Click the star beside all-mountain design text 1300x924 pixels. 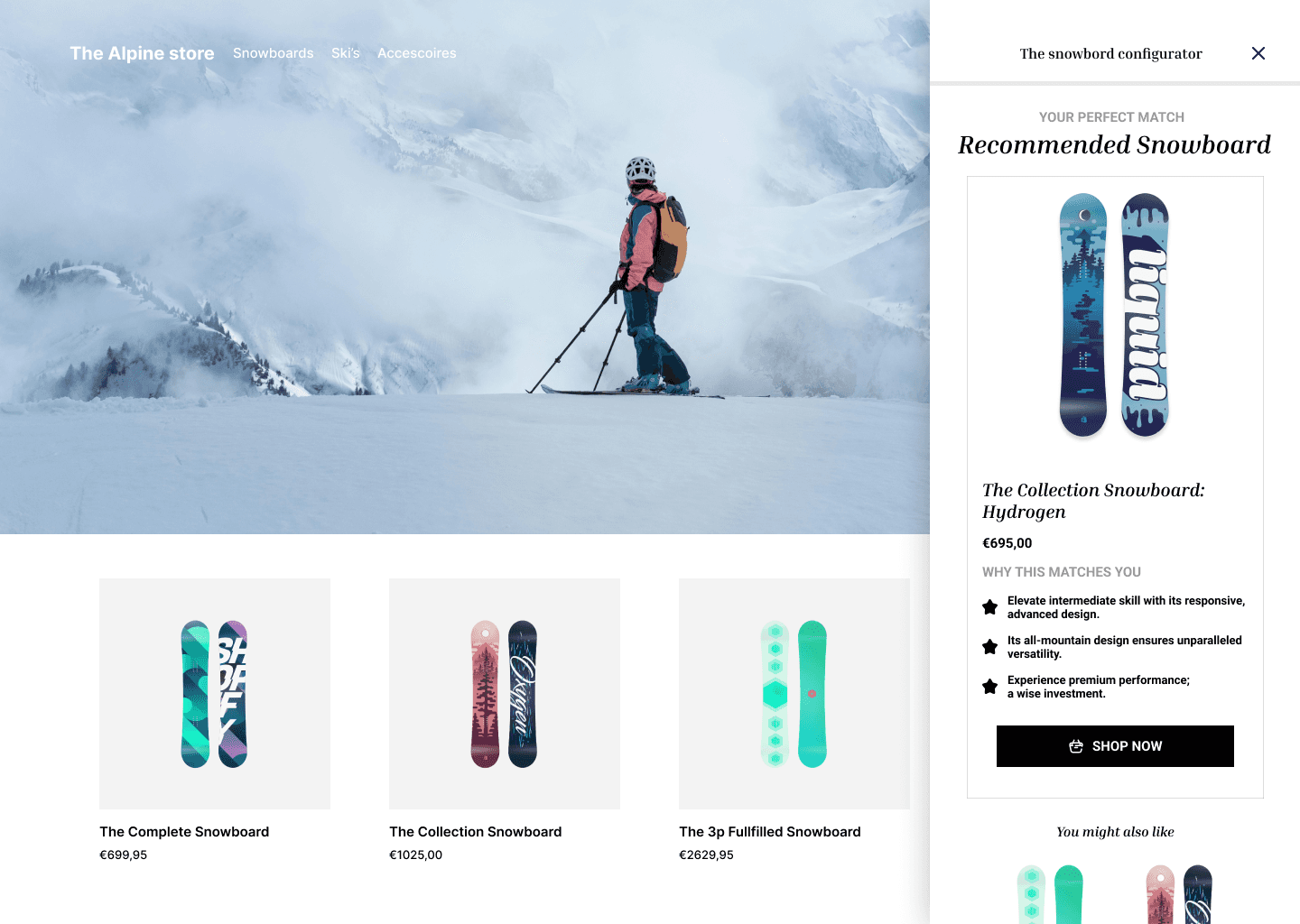click(x=990, y=647)
